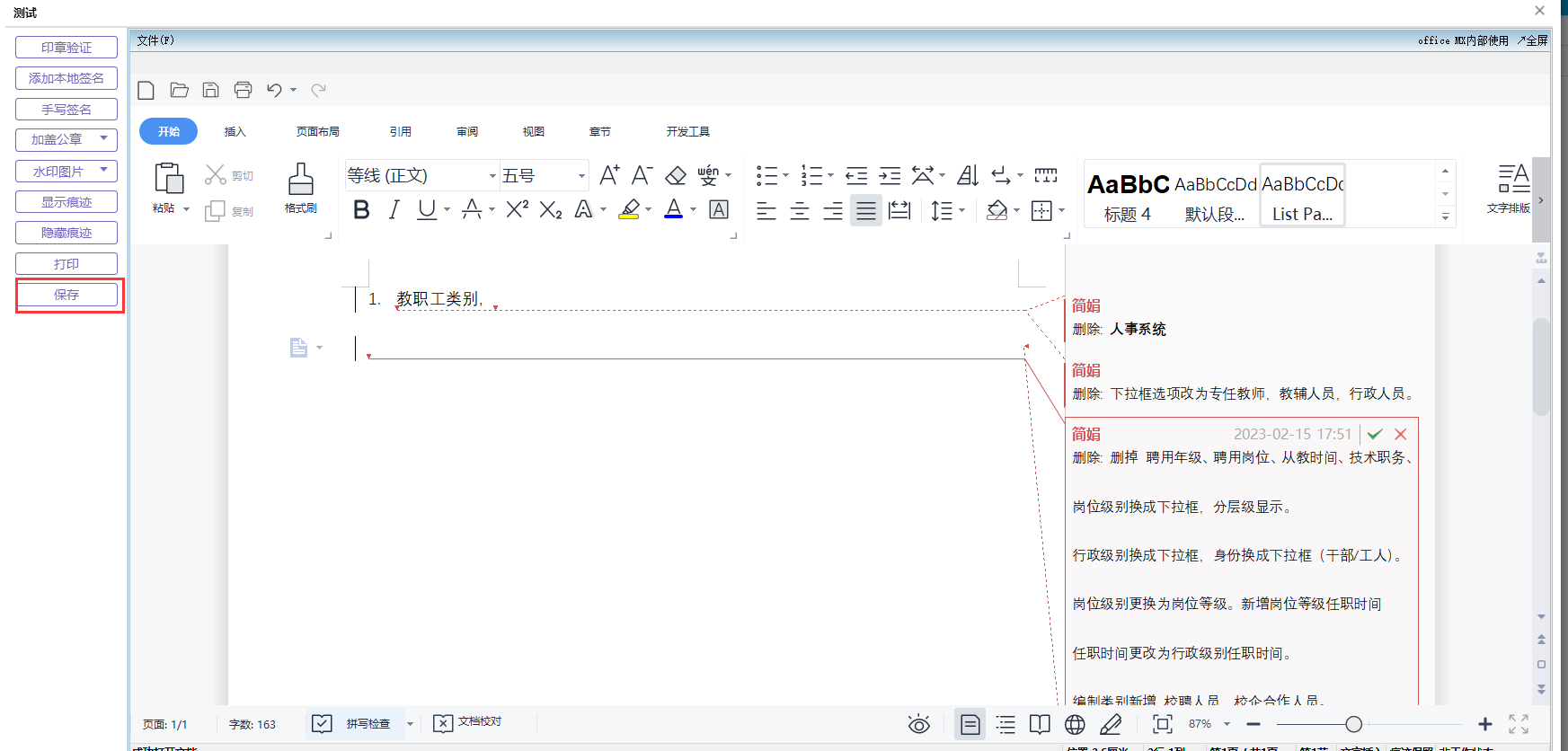Click the clear formatting eraser icon
The width and height of the screenshot is (1568, 751).
pyautogui.click(x=676, y=175)
